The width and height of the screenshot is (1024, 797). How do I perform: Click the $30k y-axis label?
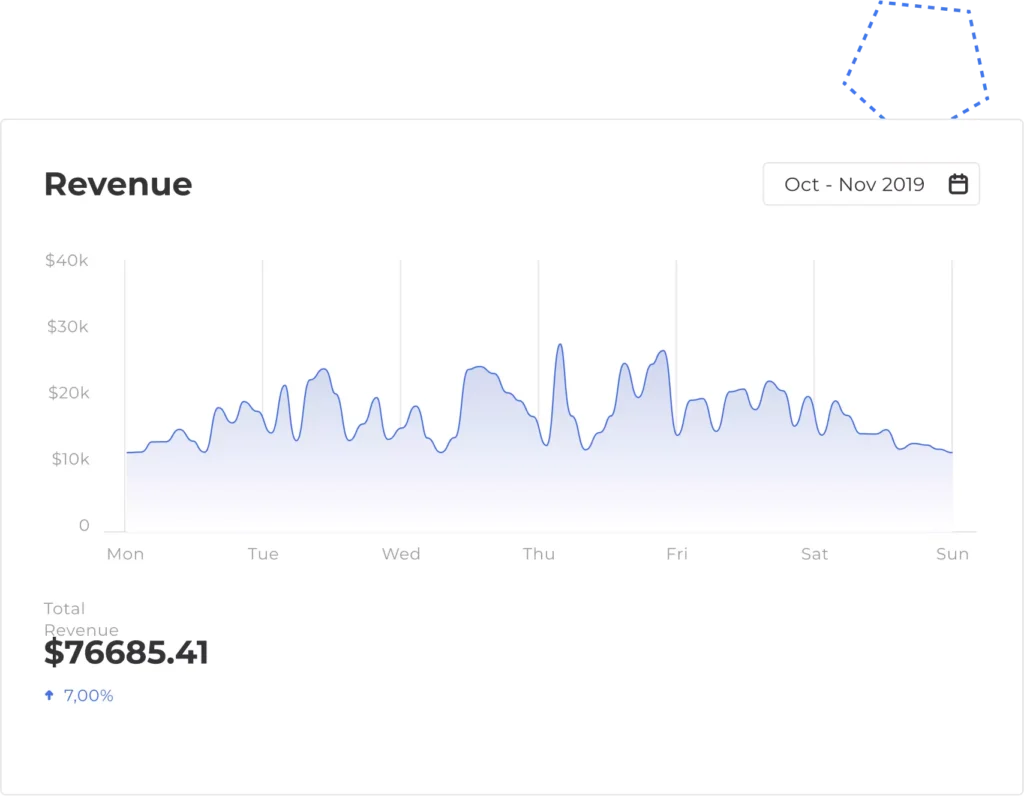pos(67,327)
